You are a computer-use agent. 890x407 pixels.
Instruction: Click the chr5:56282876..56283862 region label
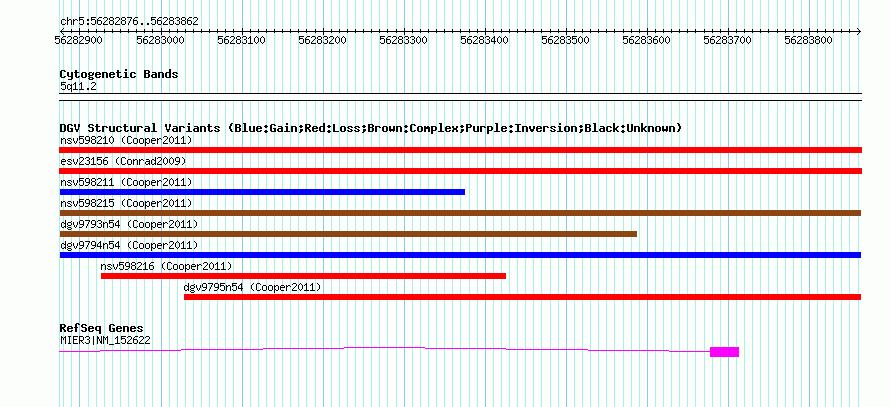coord(129,22)
